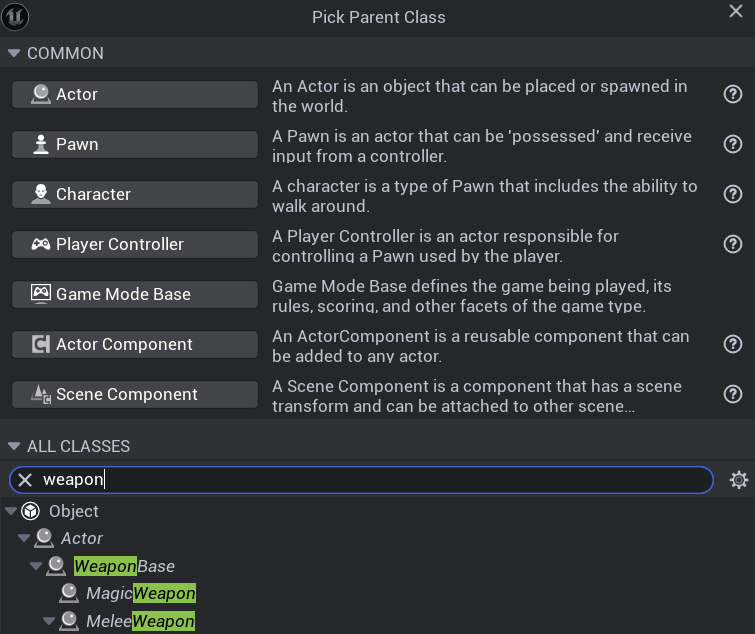
Task: Collapse the Object tree node
Action: coord(11,511)
